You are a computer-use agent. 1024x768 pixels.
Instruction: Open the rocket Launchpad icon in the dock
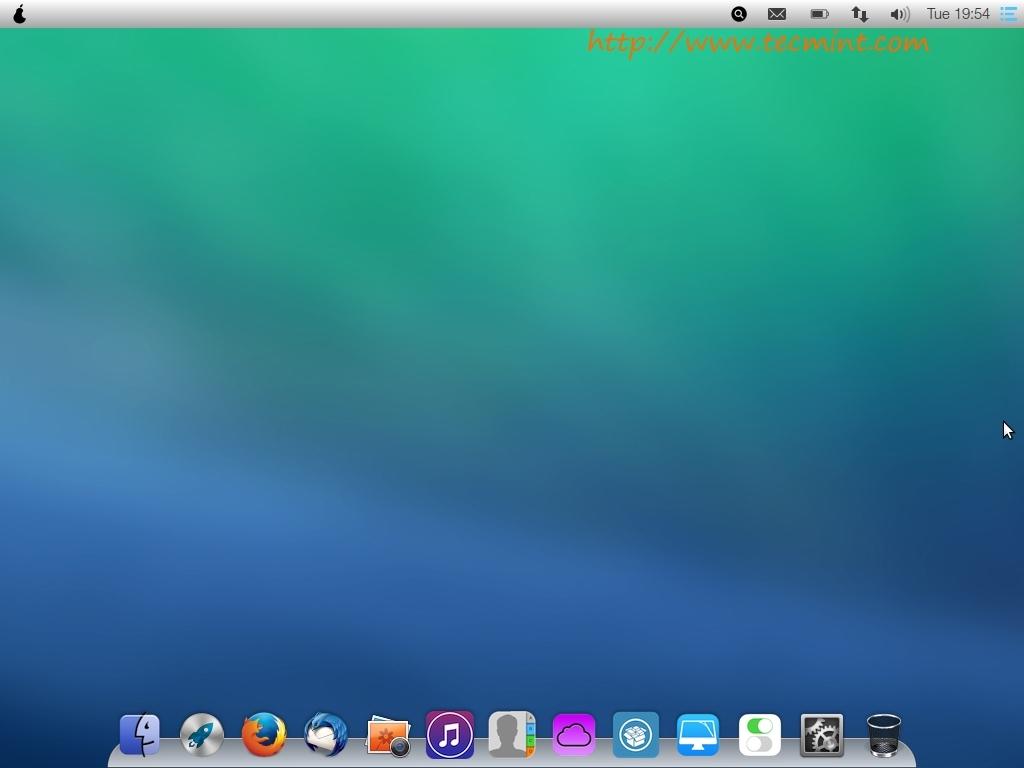coord(202,735)
